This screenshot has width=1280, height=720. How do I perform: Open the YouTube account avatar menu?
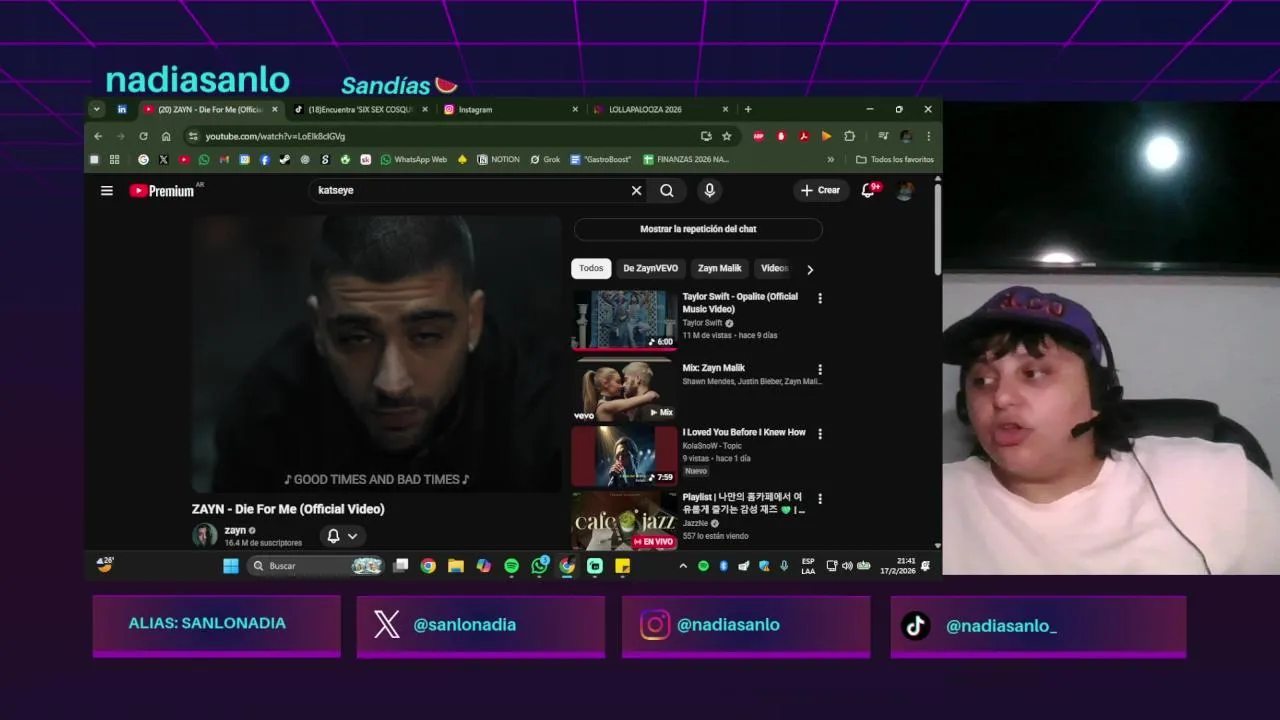905,191
